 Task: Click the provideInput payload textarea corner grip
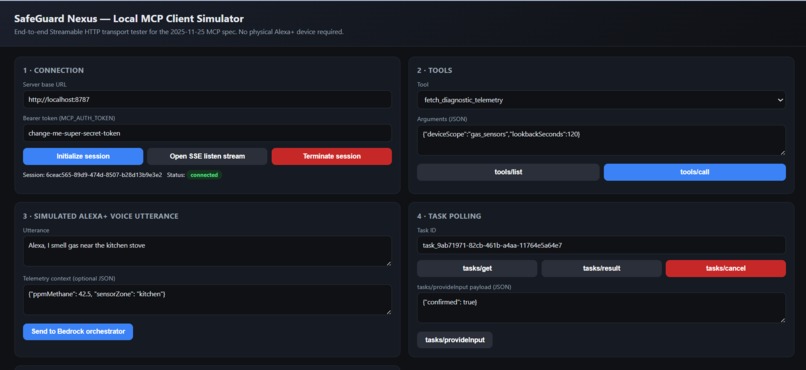[x=782, y=320]
